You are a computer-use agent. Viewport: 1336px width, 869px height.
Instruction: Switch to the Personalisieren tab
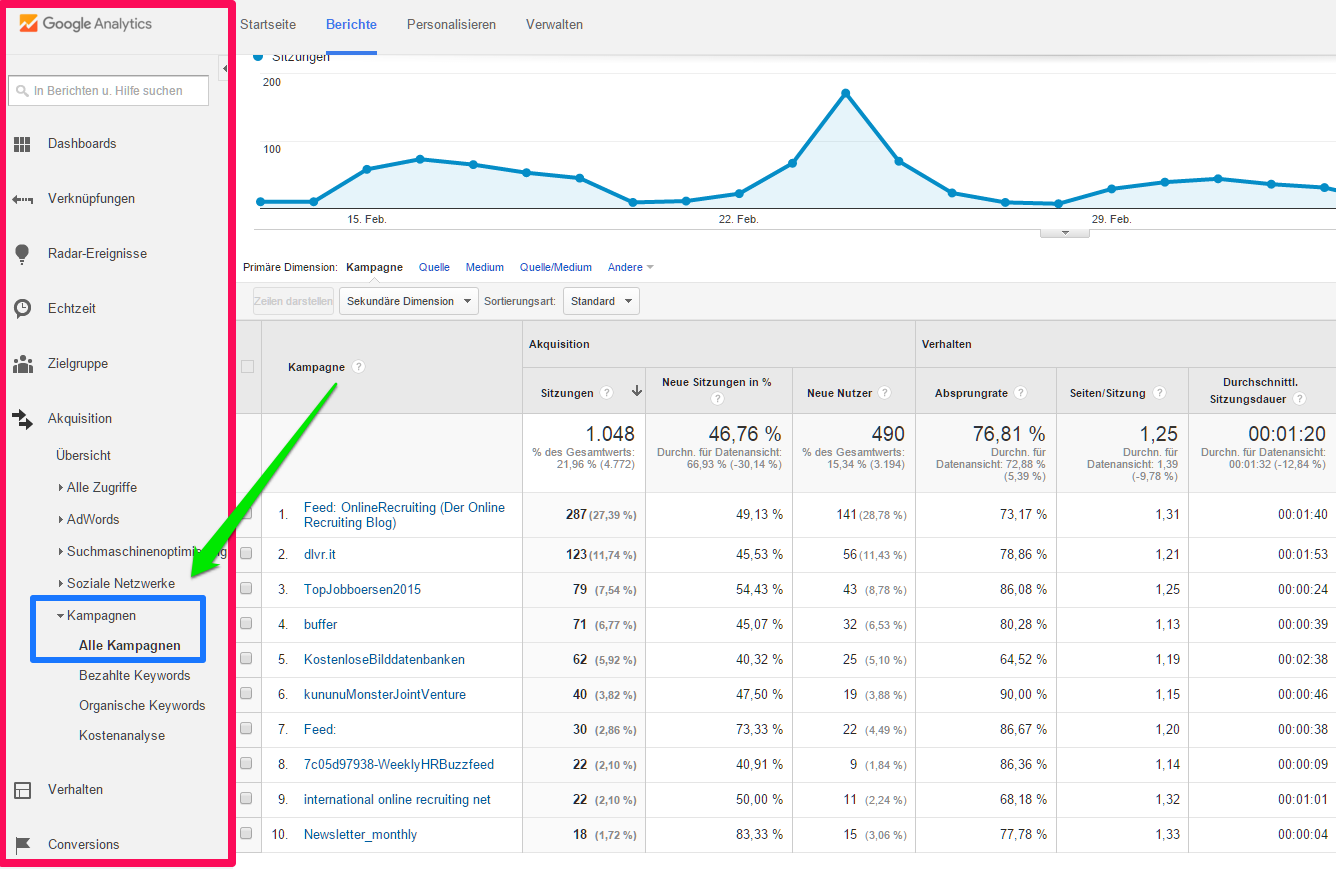[x=451, y=24]
